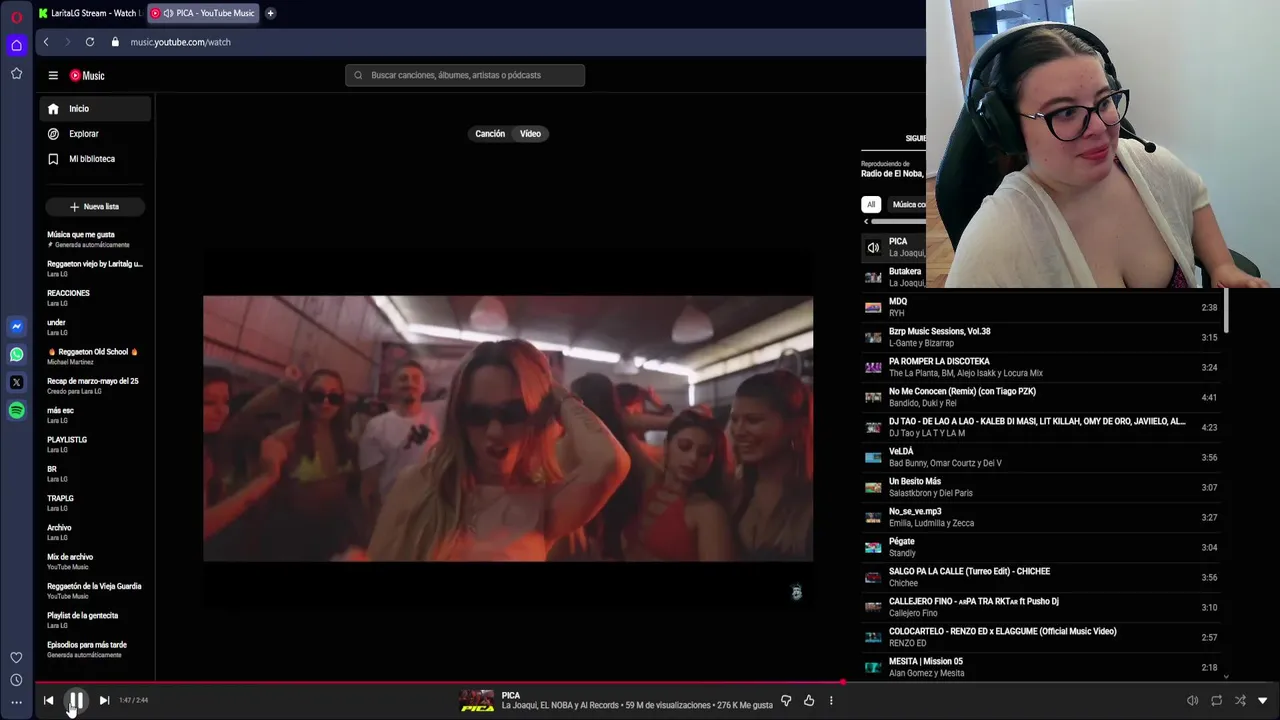Toggle shuffle playback
Image resolution: width=1280 pixels, height=720 pixels.
coord(1240,700)
